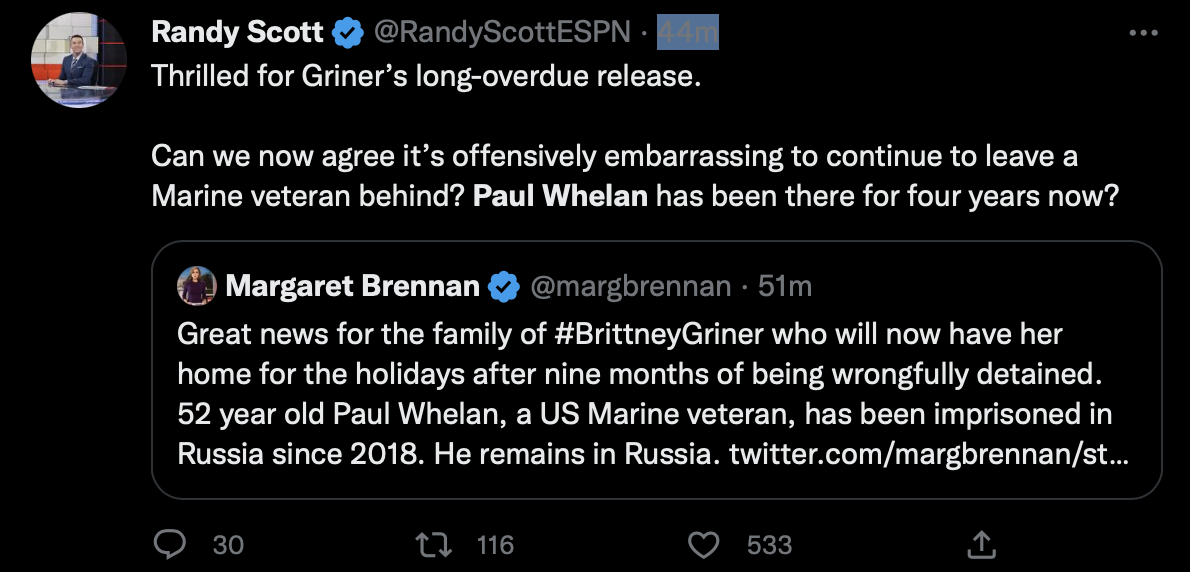Open Margaret Brennan's profile via her name
The width and height of the screenshot is (1190, 572).
(x=352, y=287)
